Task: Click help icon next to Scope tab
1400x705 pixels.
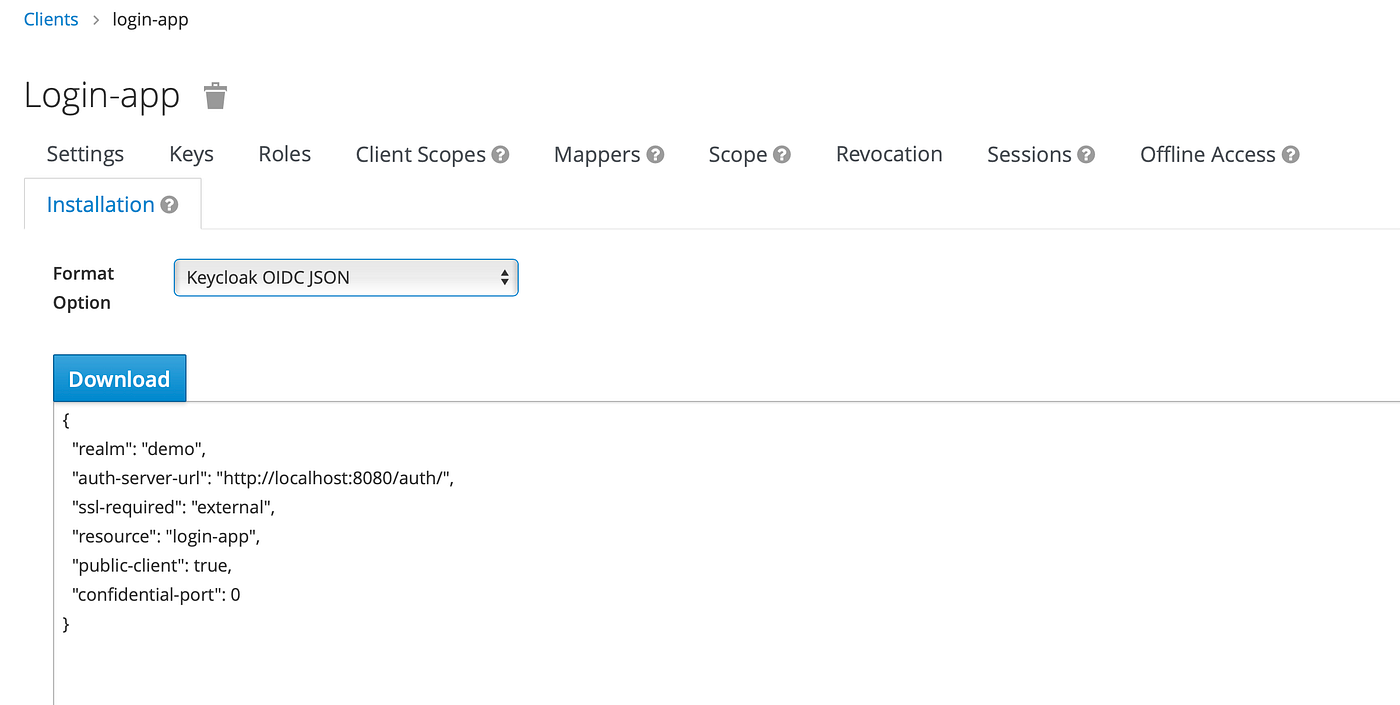Action: [x=782, y=155]
